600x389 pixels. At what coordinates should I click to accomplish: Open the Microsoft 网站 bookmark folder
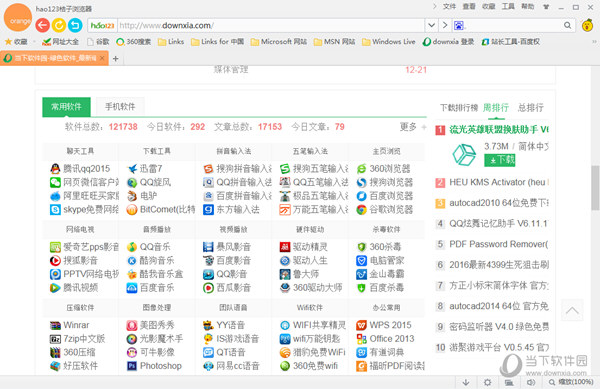coord(279,42)
